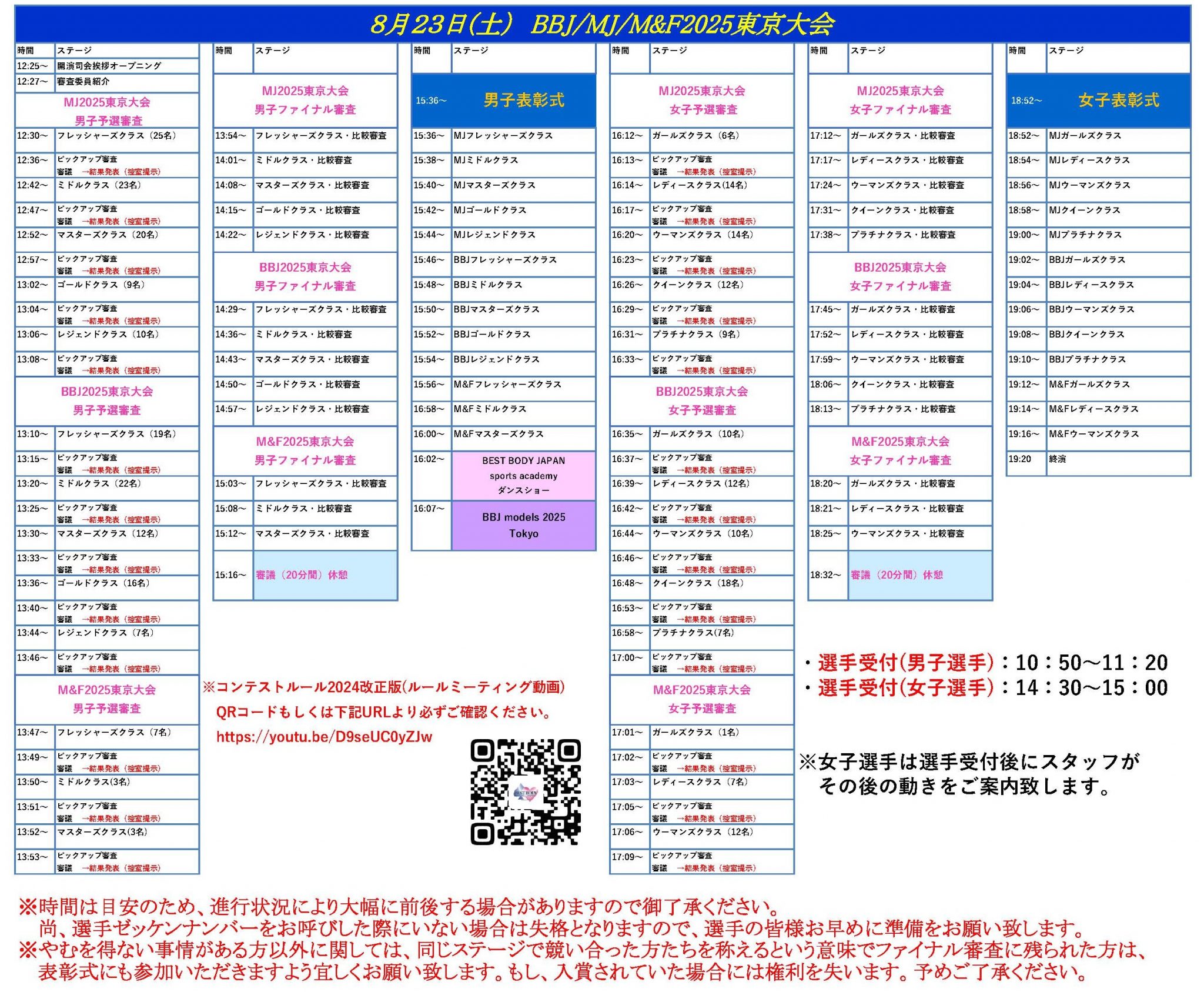Click the 終演 row at 19:20
This screenshot has width=1204, height=992.
pyautogui.click(x=1058, y=459)
